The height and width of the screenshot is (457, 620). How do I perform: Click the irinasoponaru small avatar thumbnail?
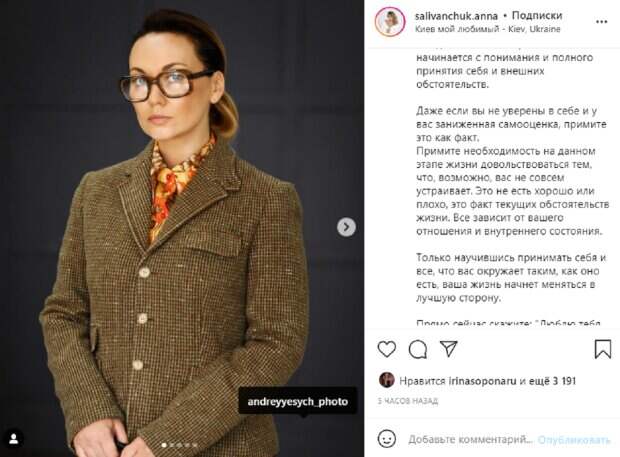pos(387,380)
